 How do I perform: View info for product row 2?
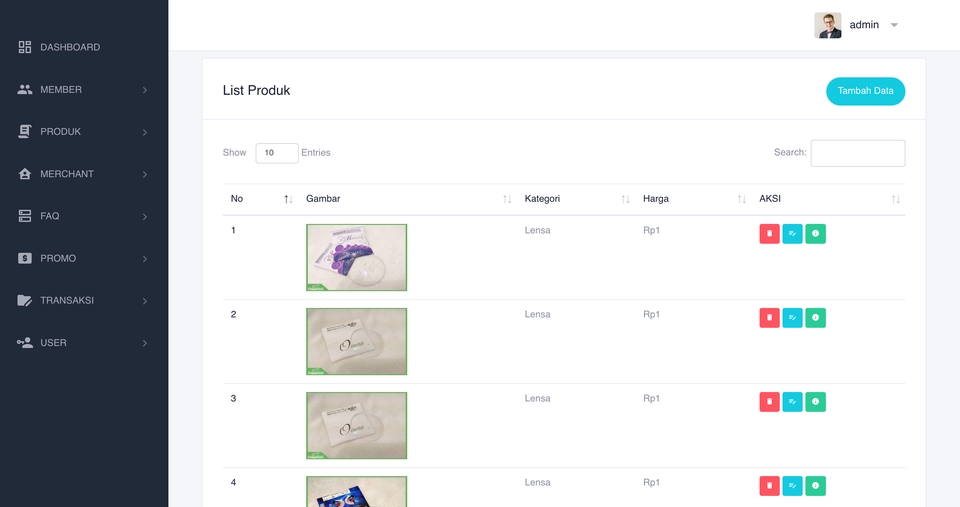(x=816, y=317)
